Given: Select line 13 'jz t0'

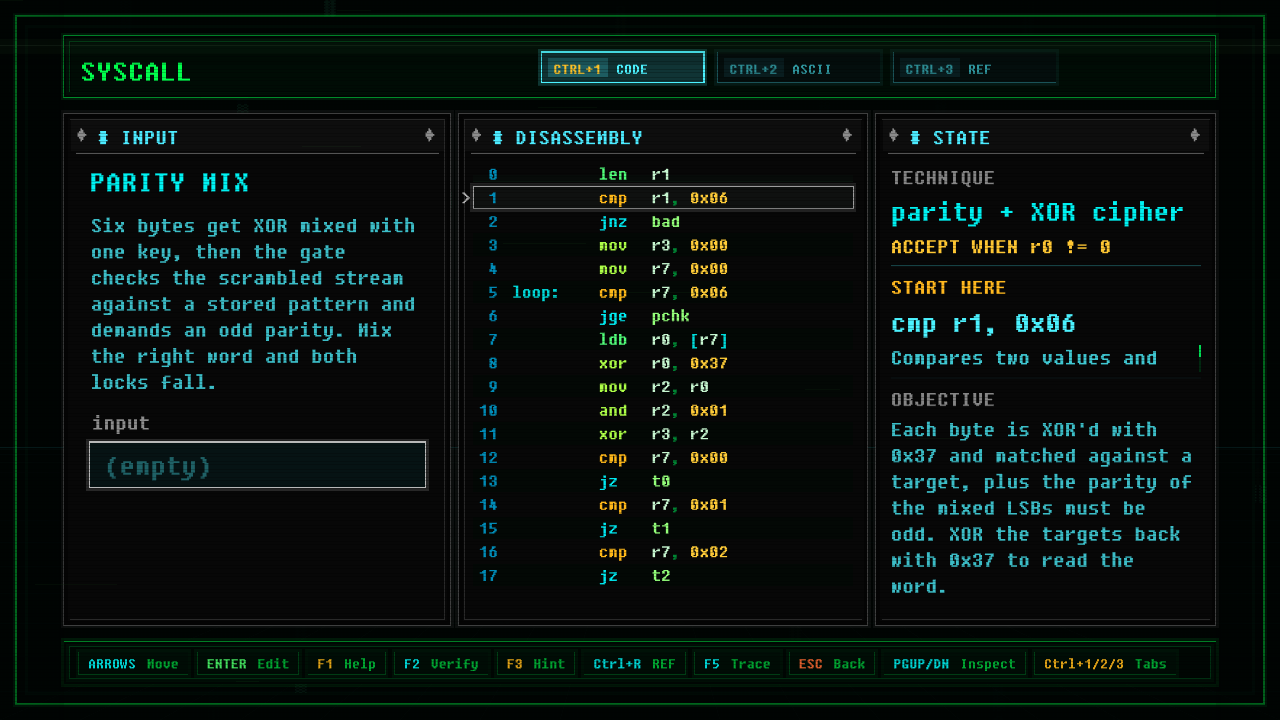Looking at the screenshot, I should click(663, 482).
